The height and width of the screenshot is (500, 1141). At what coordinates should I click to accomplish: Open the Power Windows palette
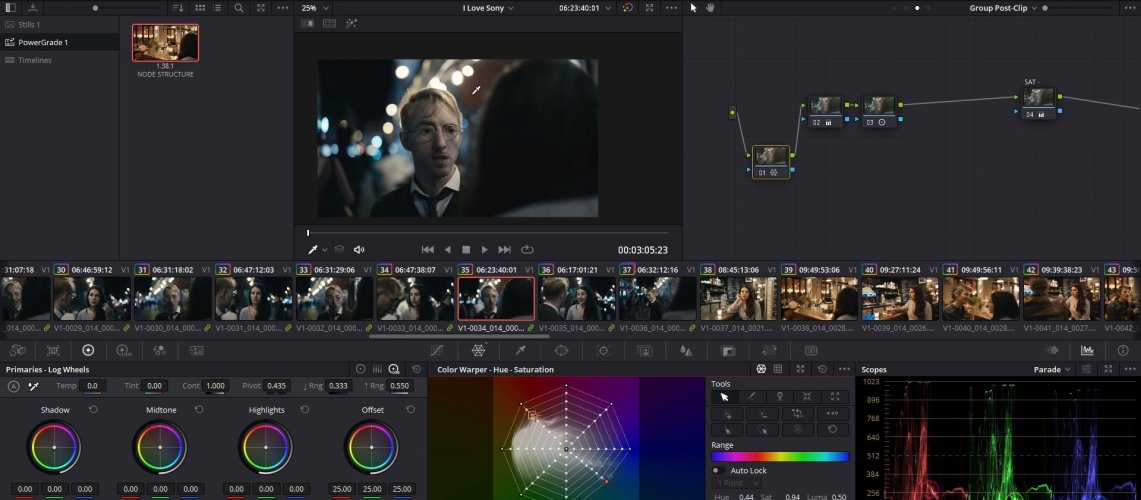561,350
